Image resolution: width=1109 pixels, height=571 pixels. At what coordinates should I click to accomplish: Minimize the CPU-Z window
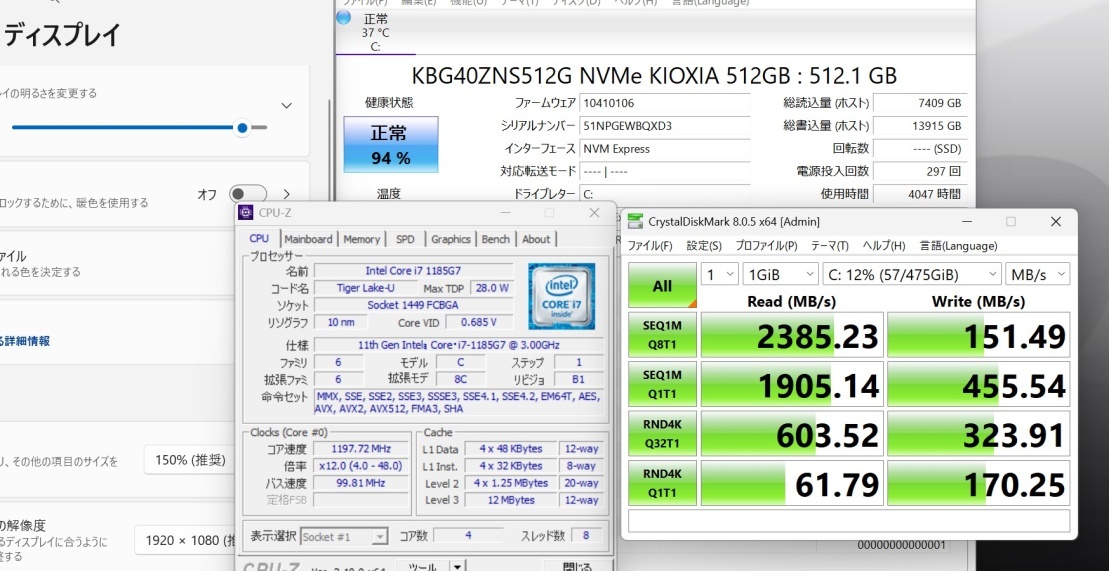click(x=506, y=212)
